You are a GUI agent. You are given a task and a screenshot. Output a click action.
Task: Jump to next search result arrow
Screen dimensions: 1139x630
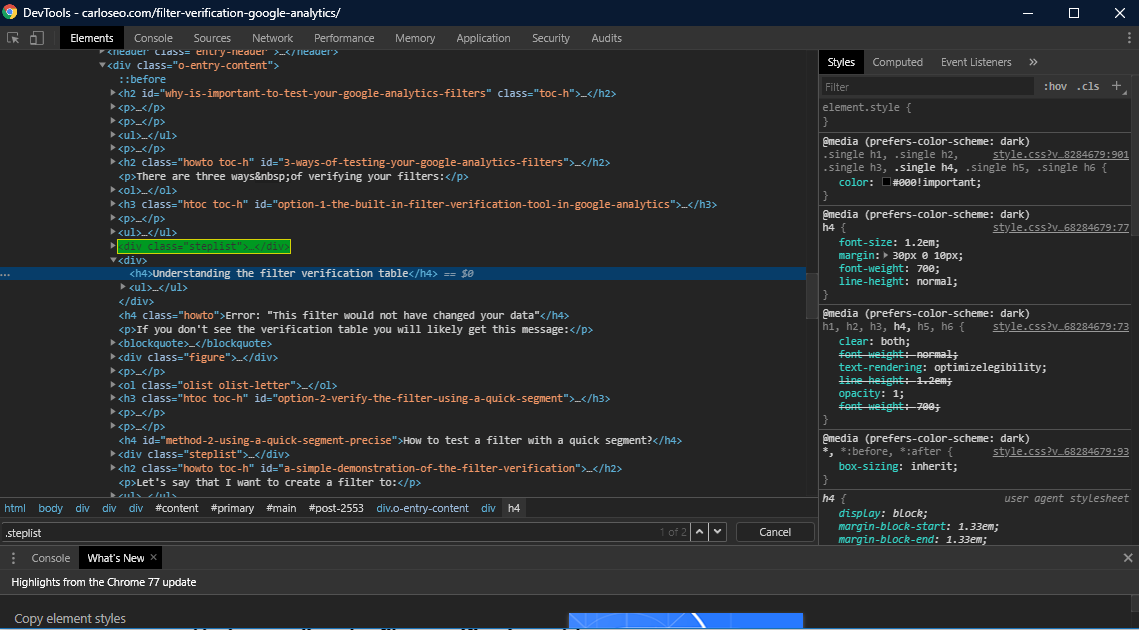pos(718,532)
